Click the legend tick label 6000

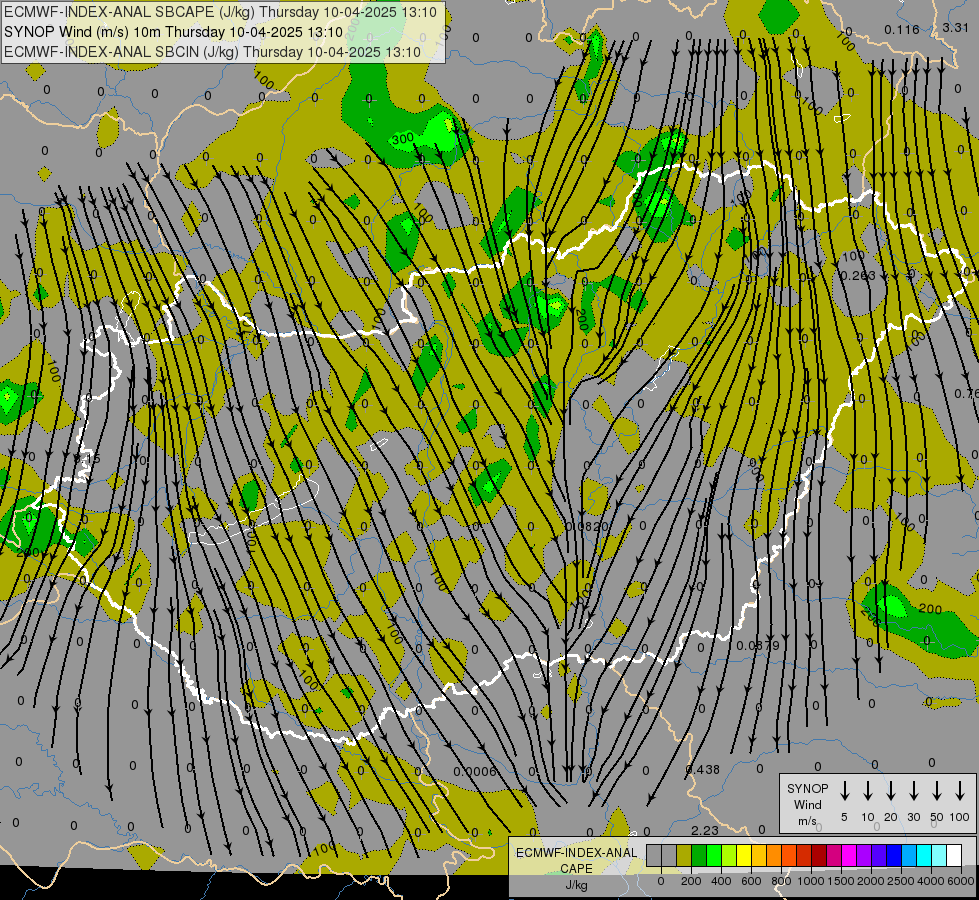pyautogui.click(x=961, y=881)
